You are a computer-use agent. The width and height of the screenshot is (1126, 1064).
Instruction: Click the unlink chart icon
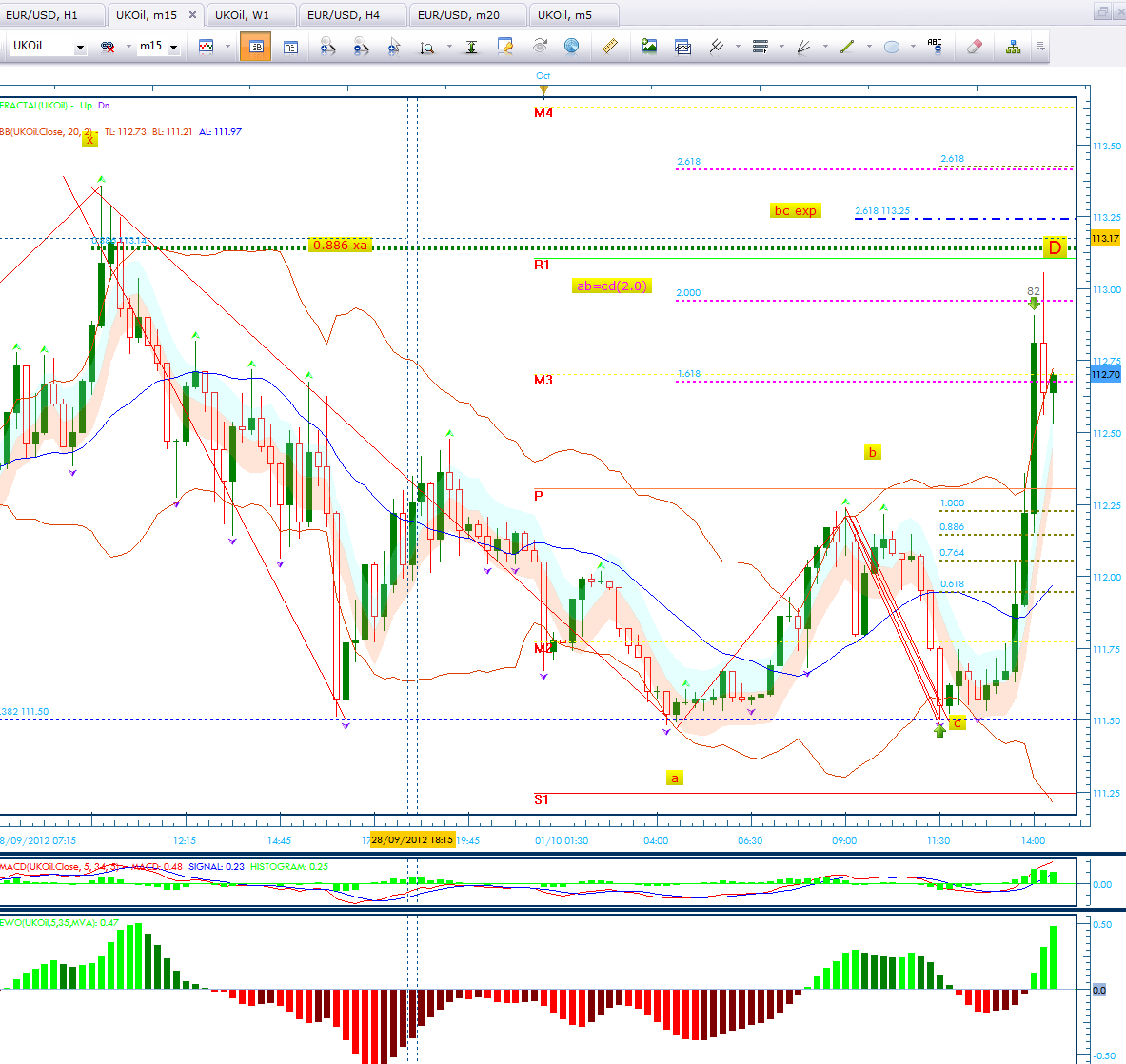coord(108,47)
